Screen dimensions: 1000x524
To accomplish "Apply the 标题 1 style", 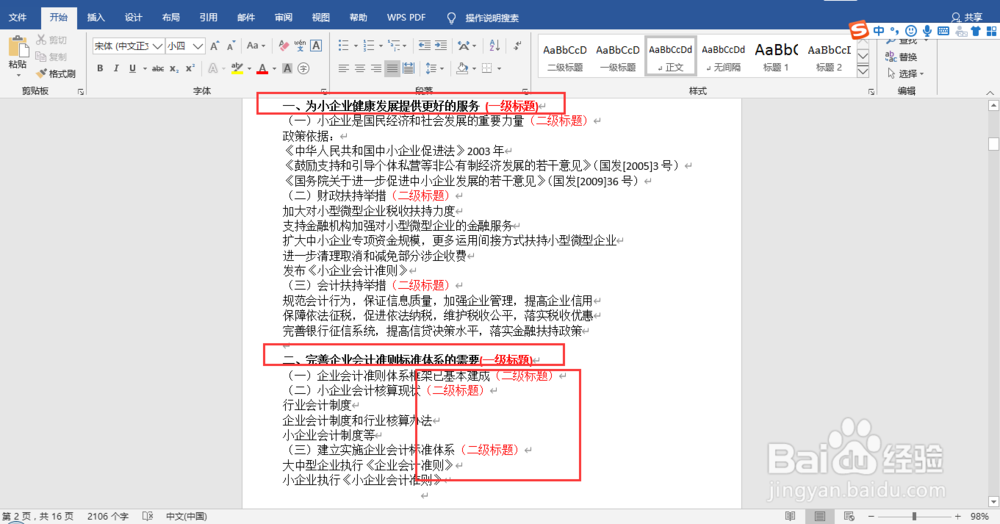I will [776, 57].
